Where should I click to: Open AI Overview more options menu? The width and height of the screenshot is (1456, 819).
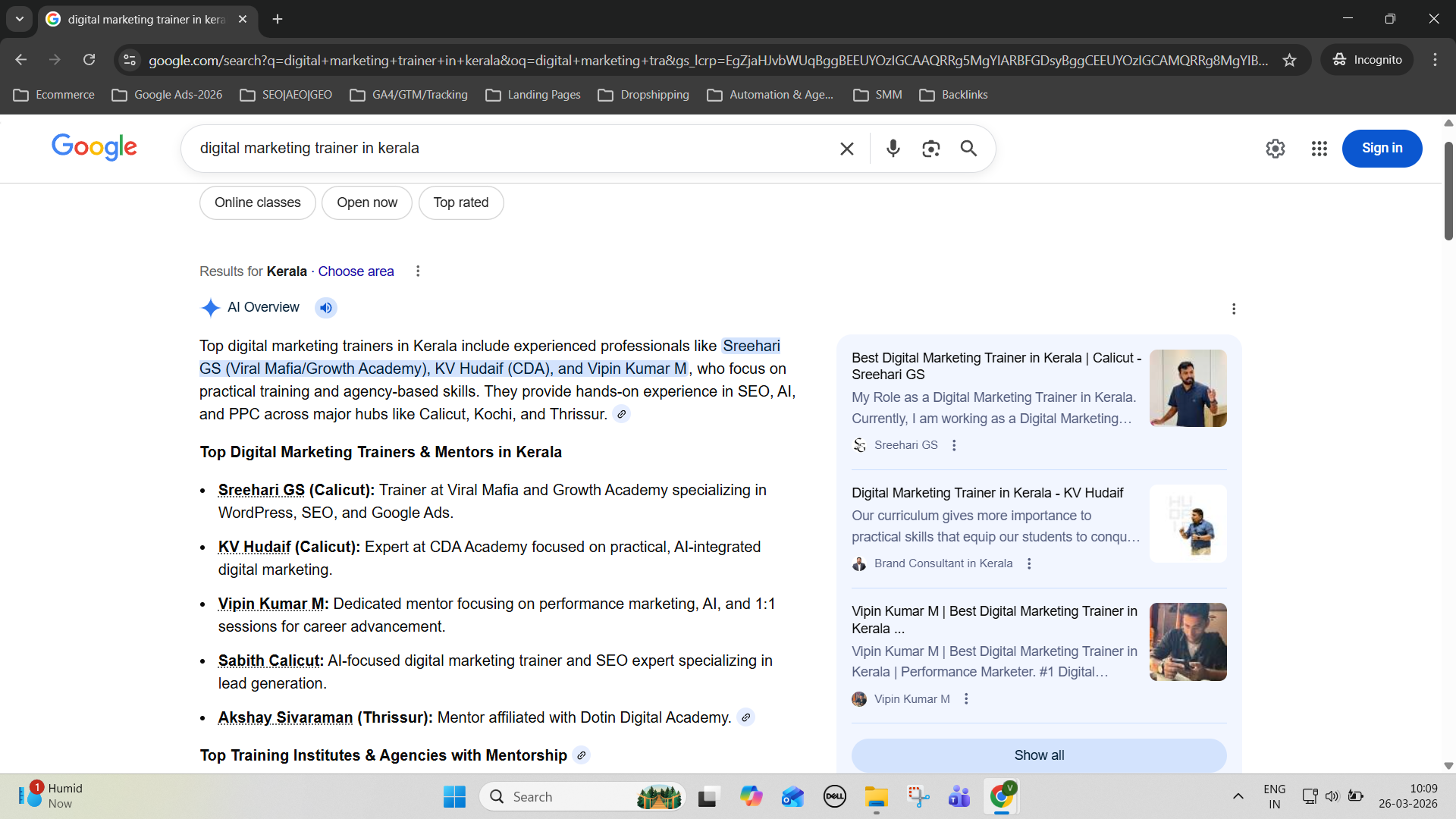(x=1234, y=309)
